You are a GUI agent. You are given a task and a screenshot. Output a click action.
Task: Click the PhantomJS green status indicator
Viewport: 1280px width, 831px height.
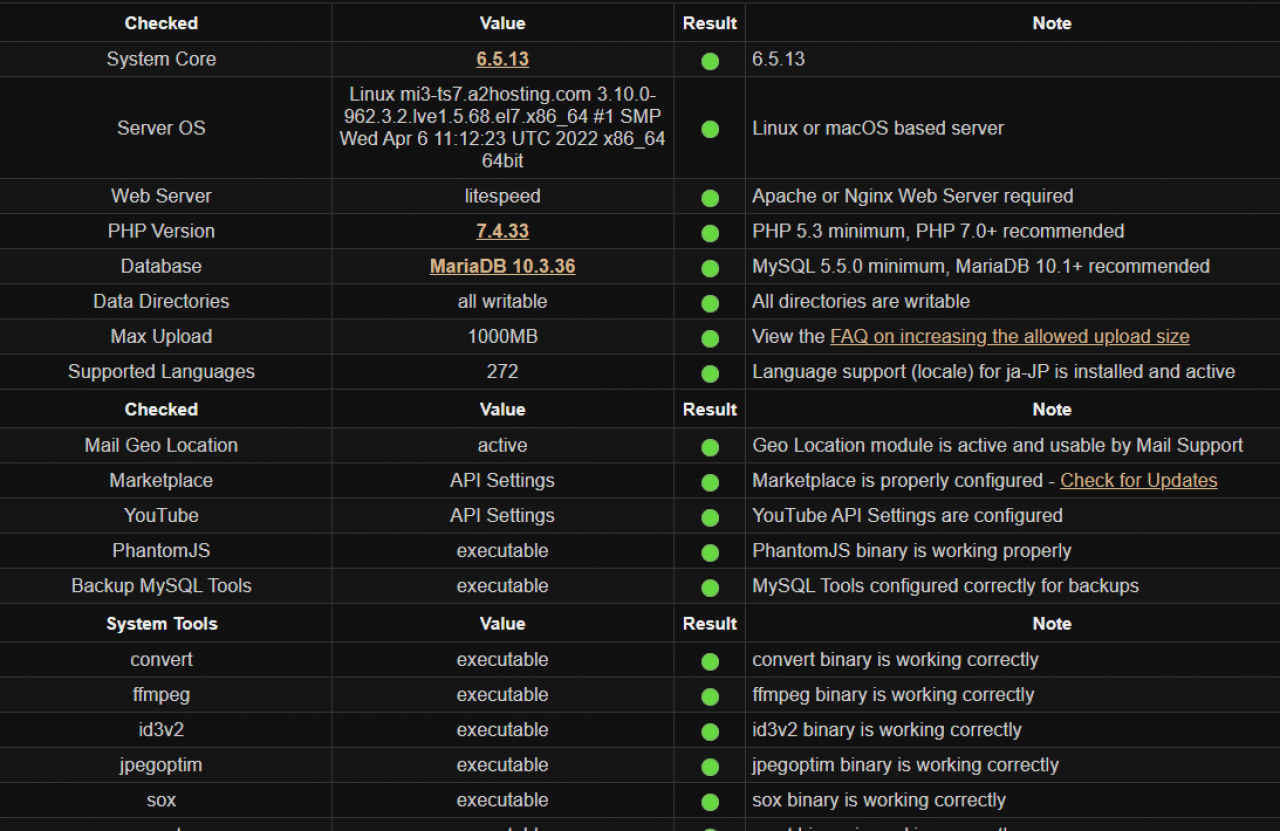coord(710,552)
